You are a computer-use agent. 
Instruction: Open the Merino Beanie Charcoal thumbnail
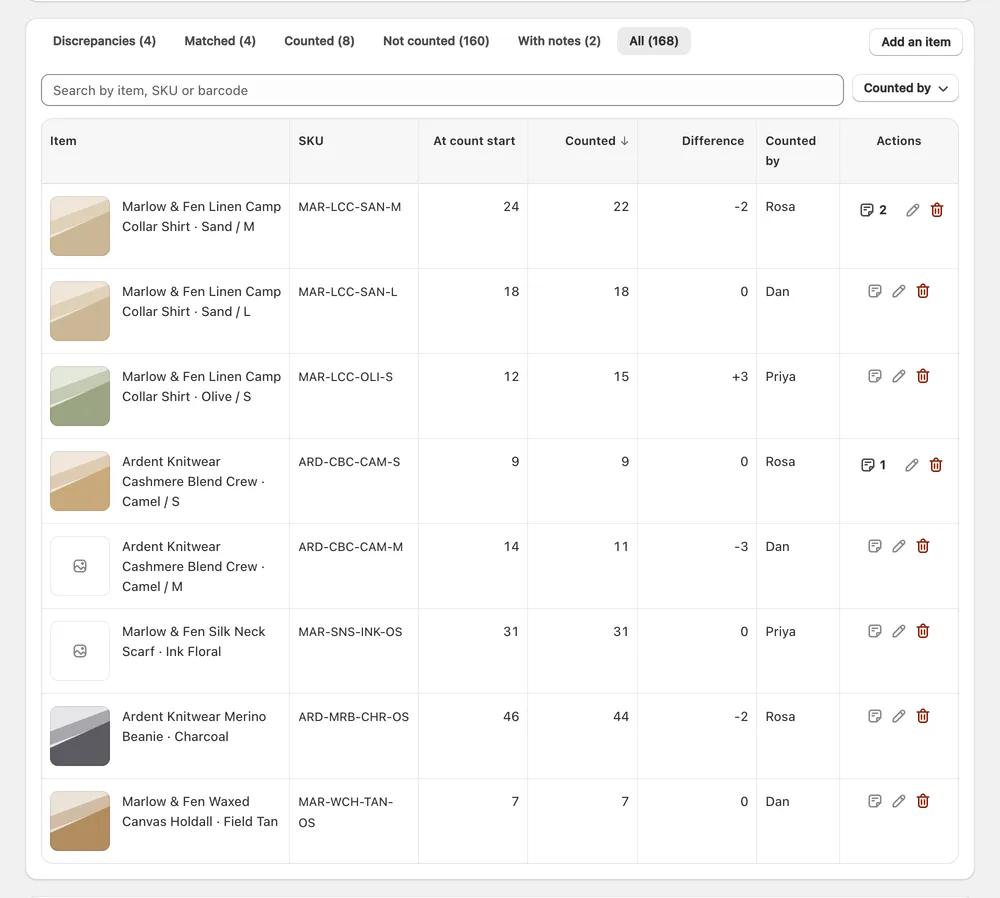pos(80,736)
